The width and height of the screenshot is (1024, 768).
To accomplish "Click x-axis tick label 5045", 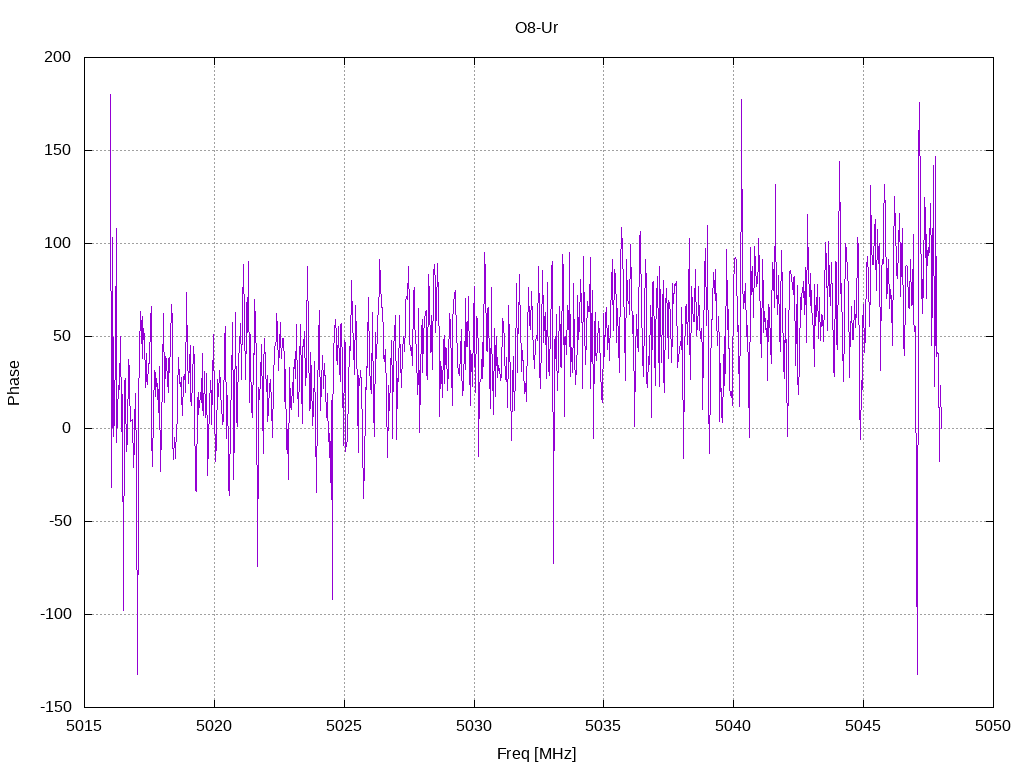I will click(x=863, y=726).
